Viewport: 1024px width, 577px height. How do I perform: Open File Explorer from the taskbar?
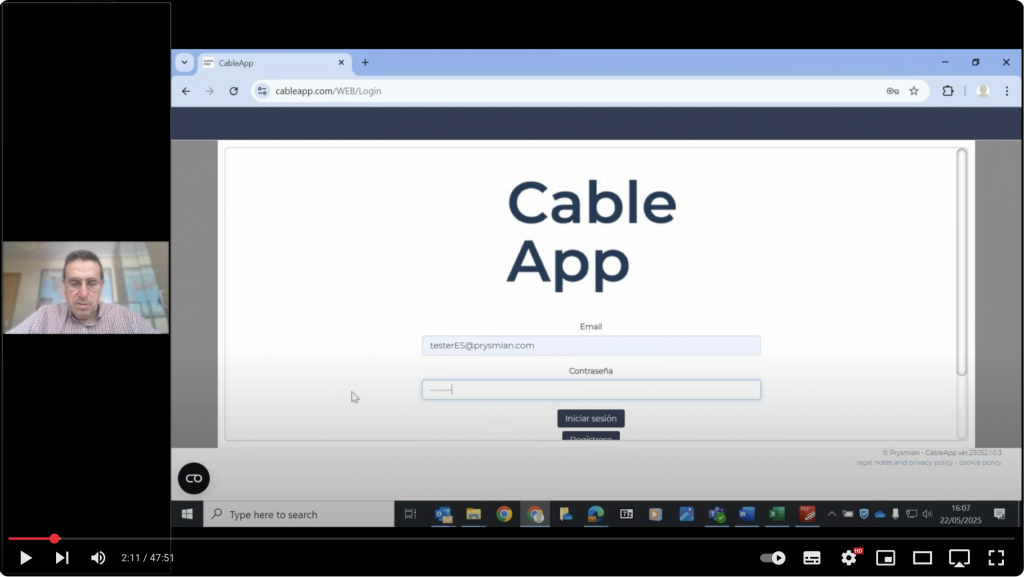[473, 514]
